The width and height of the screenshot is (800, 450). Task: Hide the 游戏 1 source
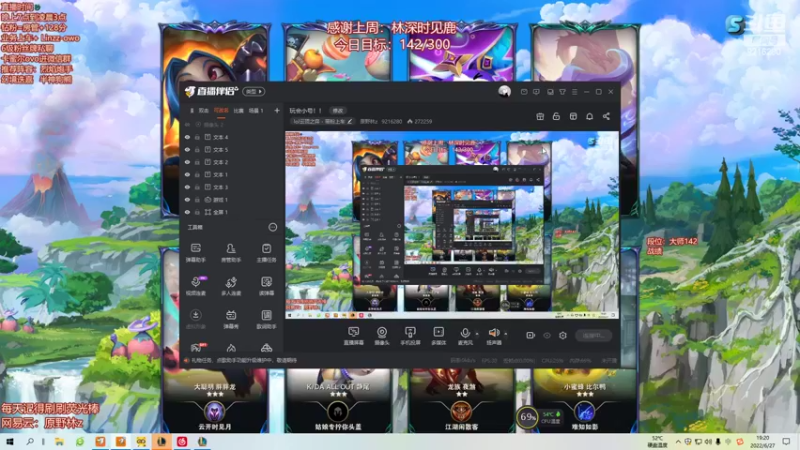(x=187, y=199)
